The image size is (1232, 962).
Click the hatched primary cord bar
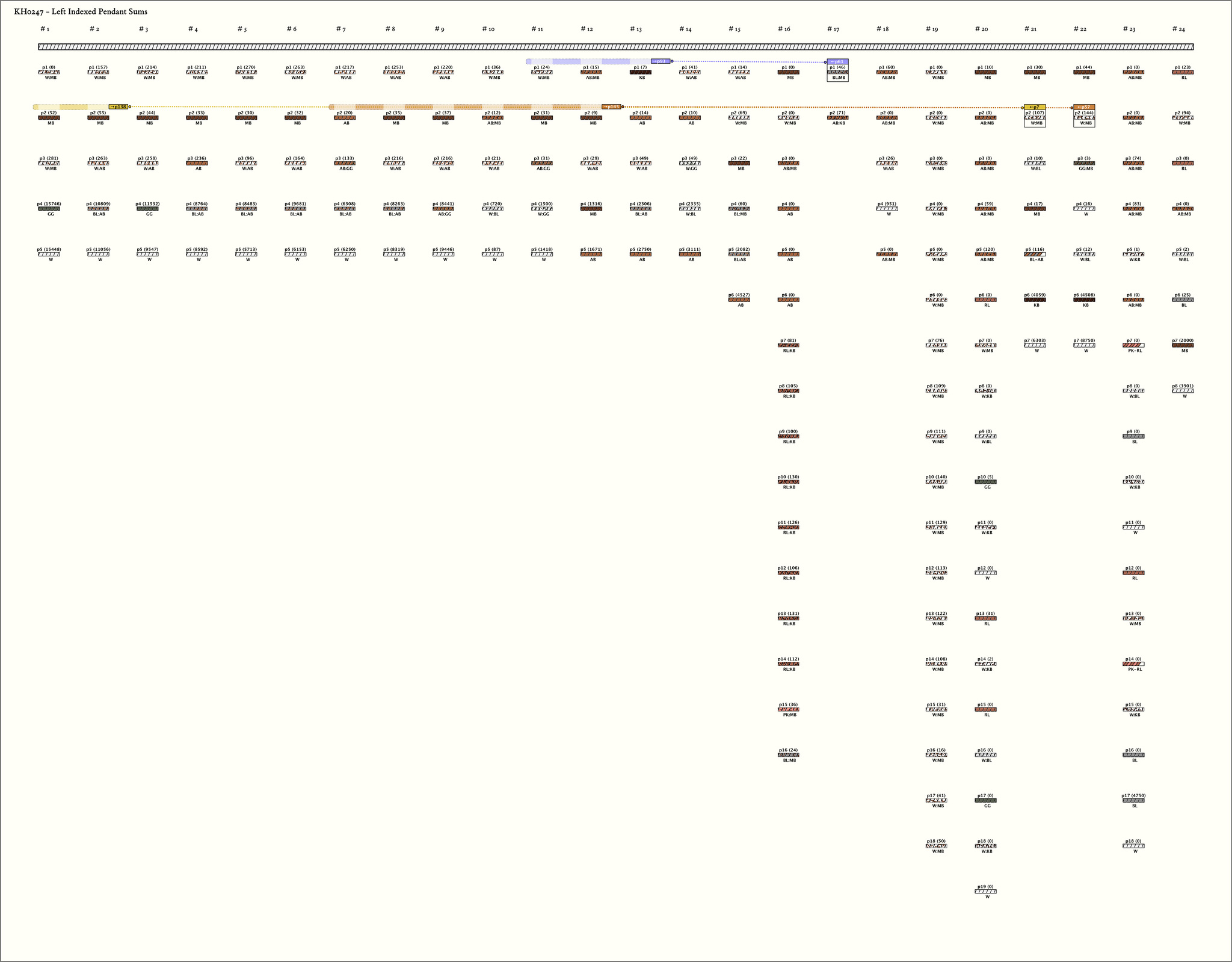(x=616, y=47)
